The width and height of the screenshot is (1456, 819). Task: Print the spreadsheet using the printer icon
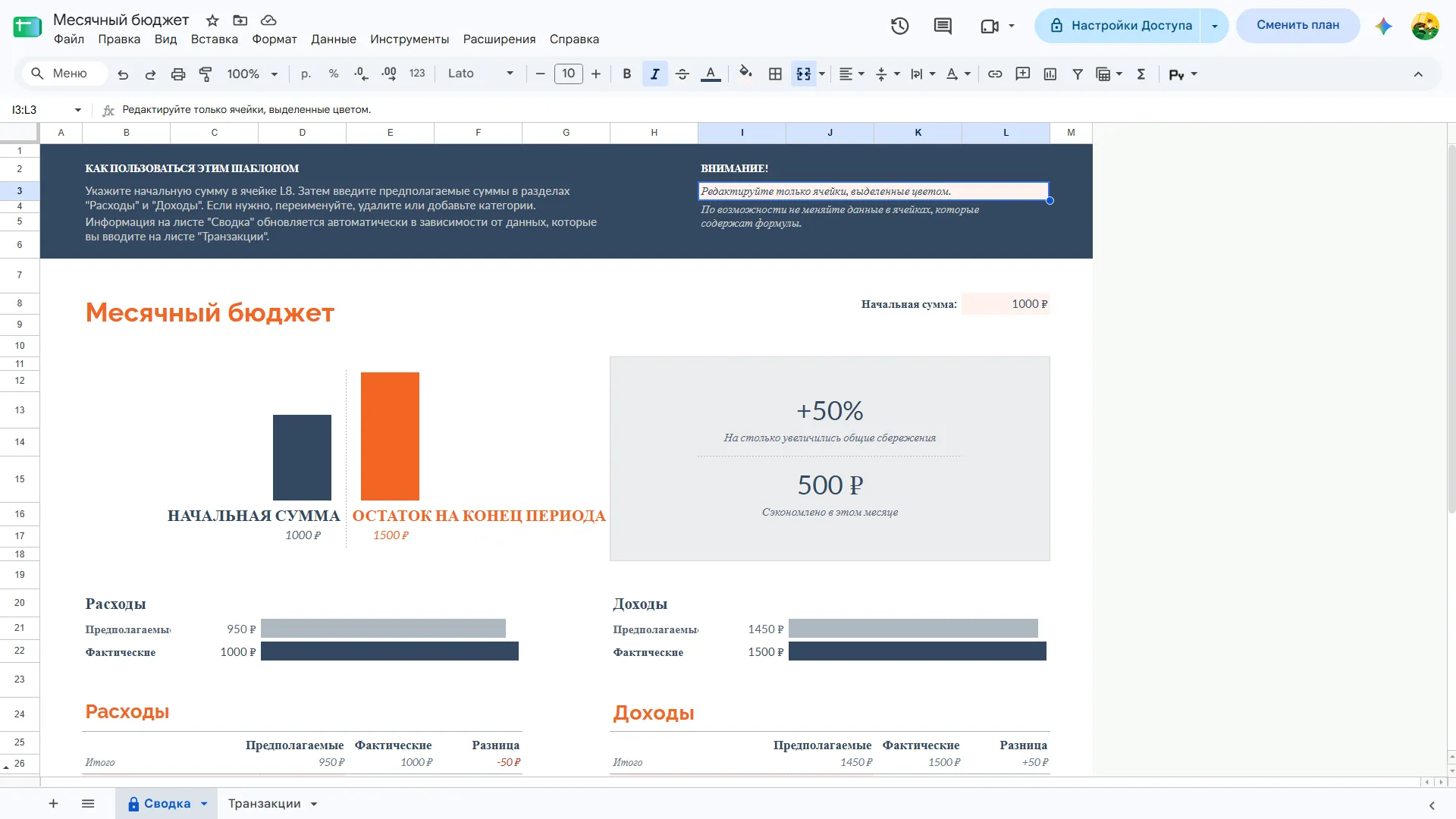[x=178, y=74]
